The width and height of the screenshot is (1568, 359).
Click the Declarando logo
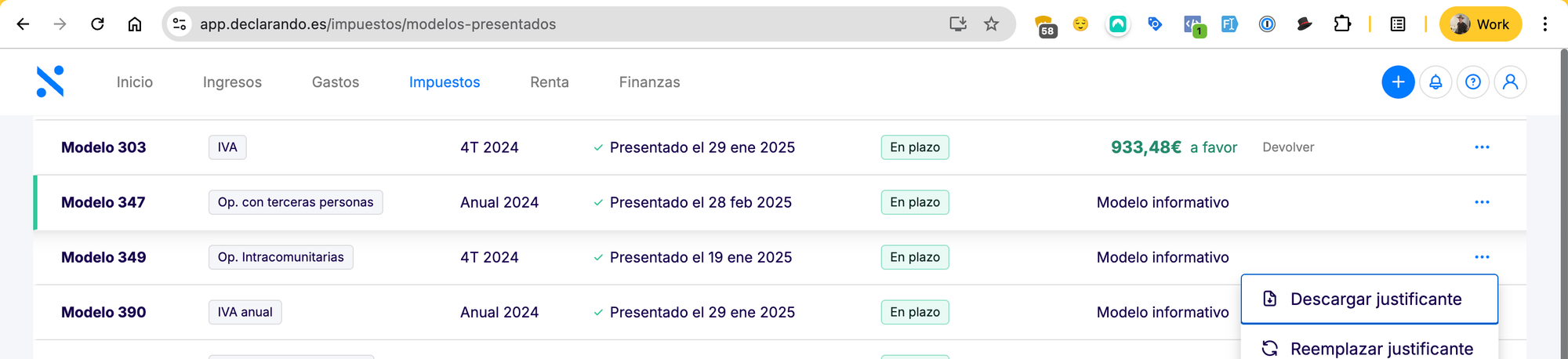50,82
